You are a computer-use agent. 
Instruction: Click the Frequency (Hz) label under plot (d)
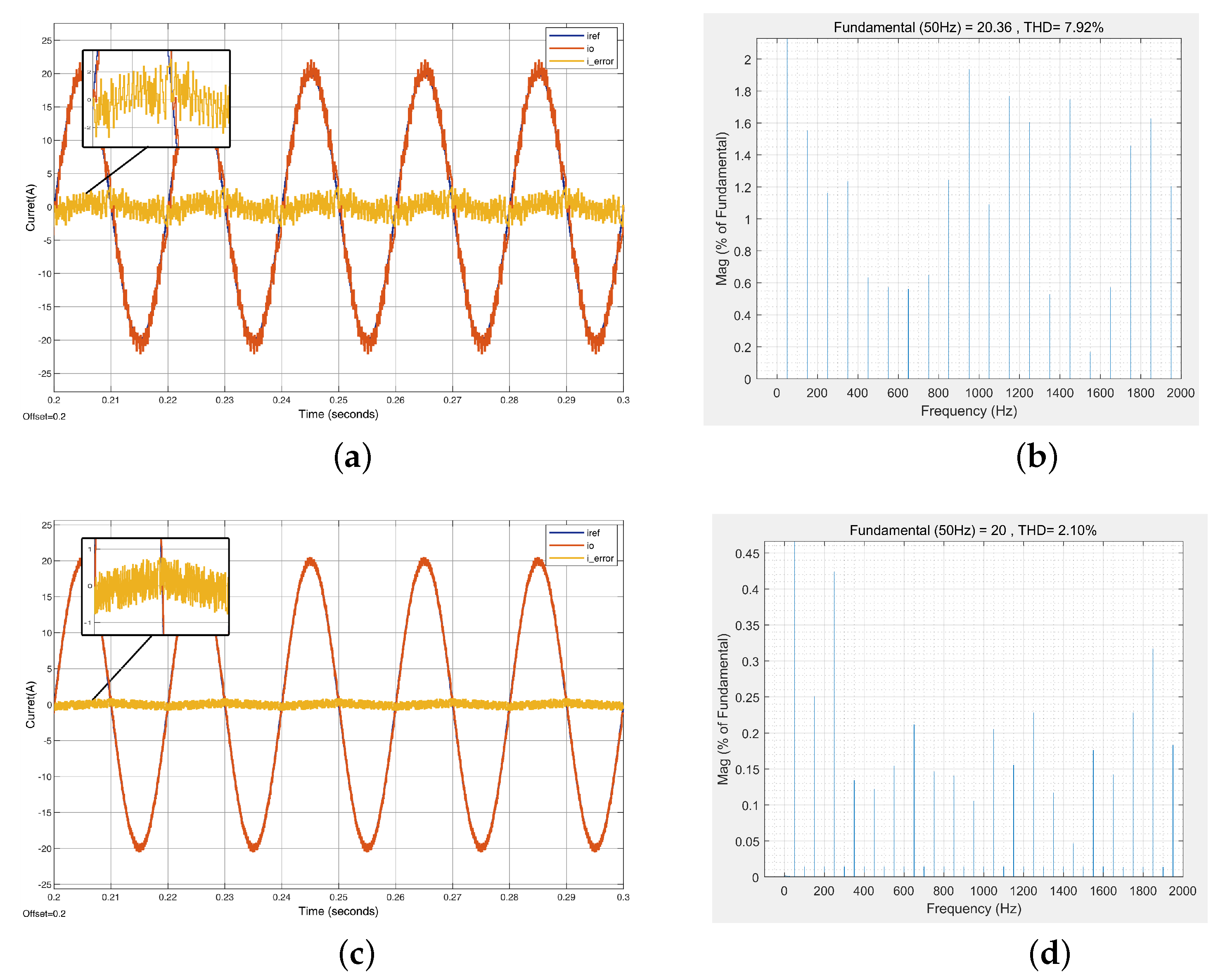(974, 908)
